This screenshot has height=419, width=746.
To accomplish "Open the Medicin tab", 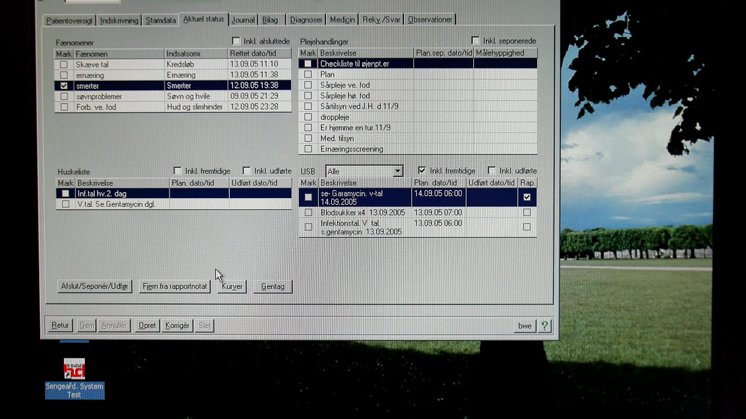I will point(345,19).
